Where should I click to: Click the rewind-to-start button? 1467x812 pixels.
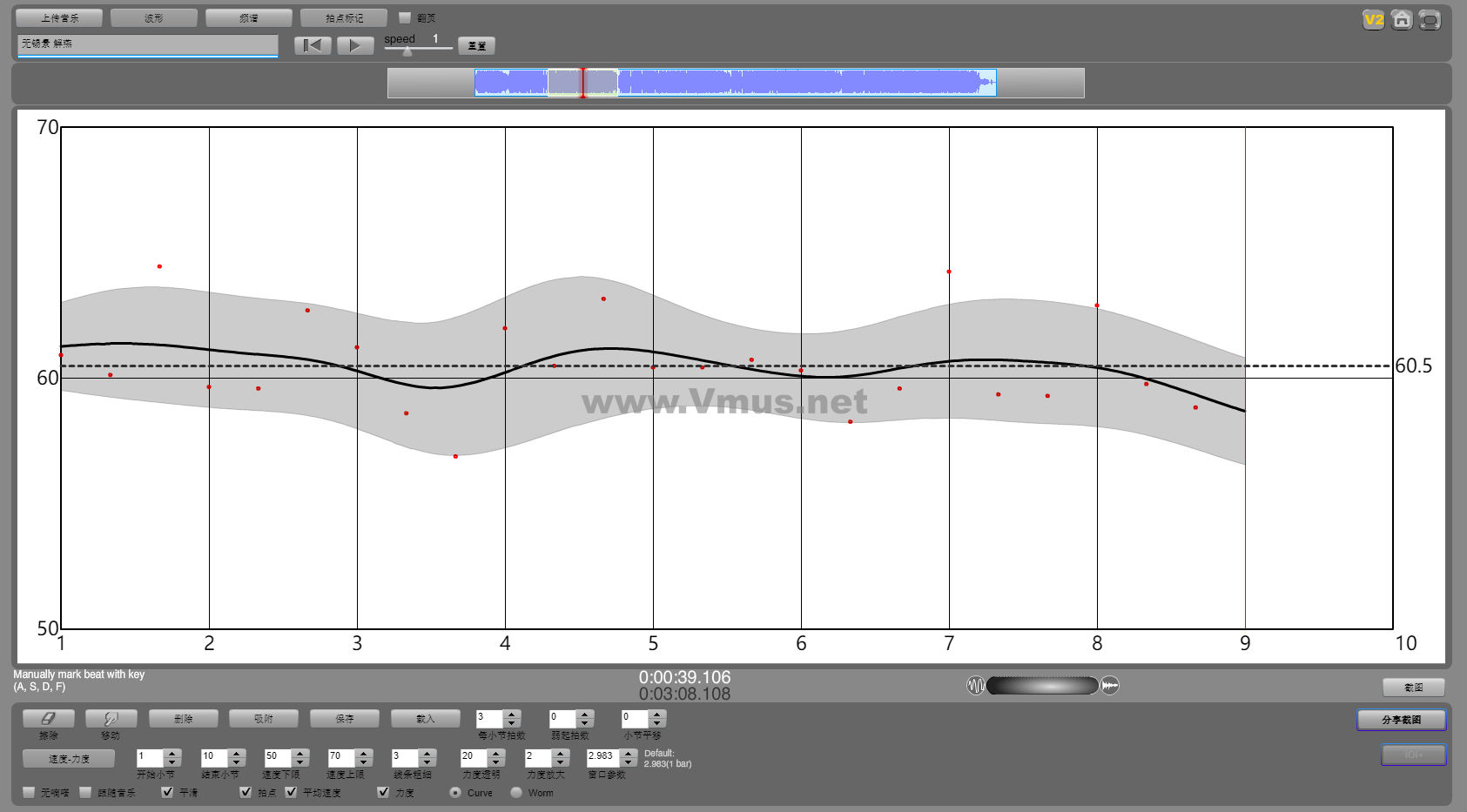click(313, 46)
